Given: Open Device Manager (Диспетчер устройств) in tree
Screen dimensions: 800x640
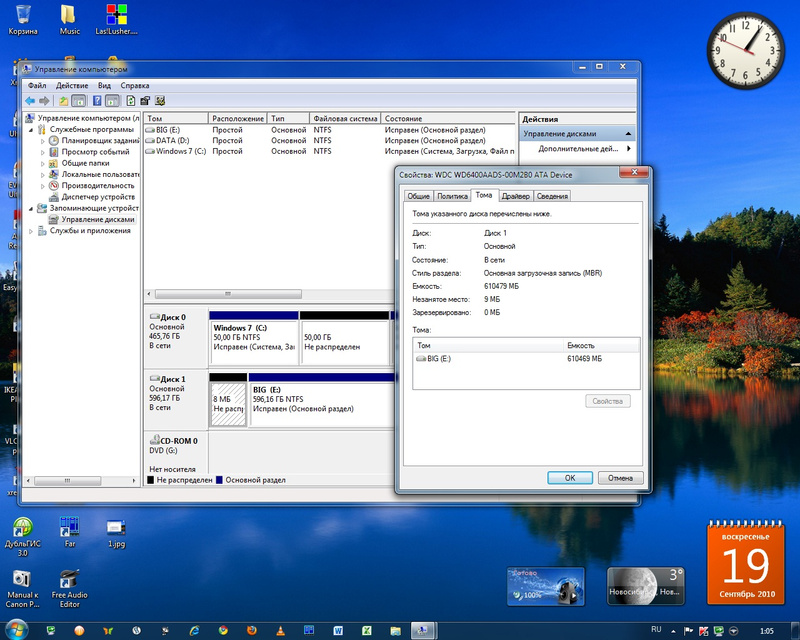Looking at the screenshot, I should pyautogui.click(x=98, y=197).
